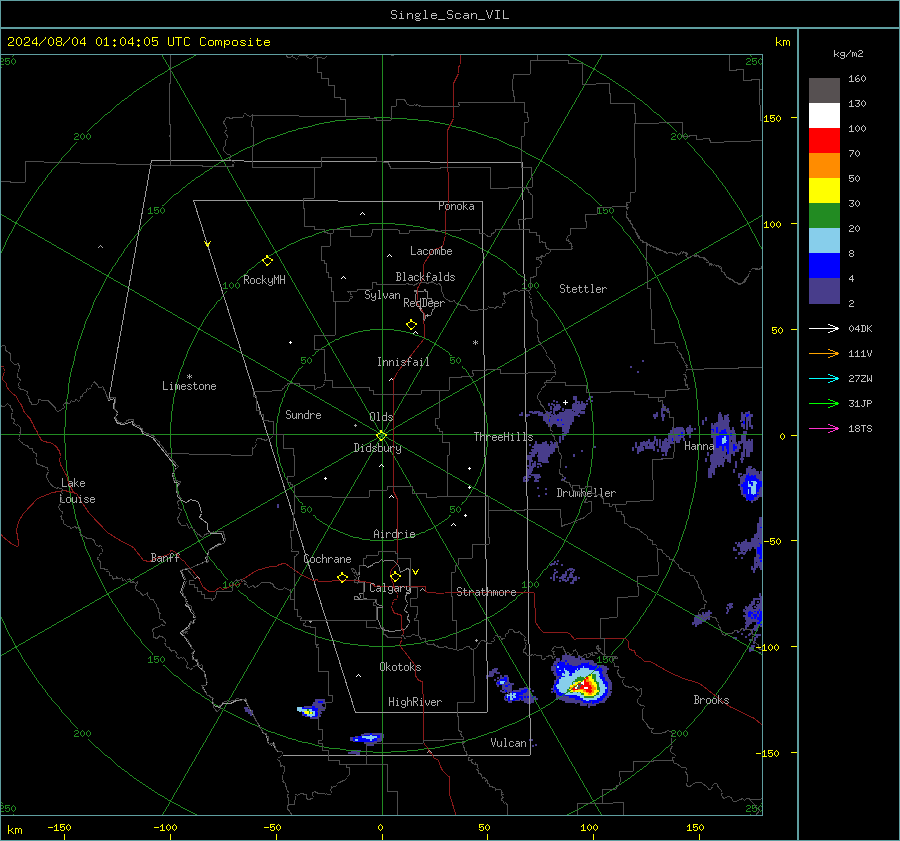Viewport: 900px width, 841px height.
Task: Select the orange 50-70 legend color
Action: tap(824, 166)
